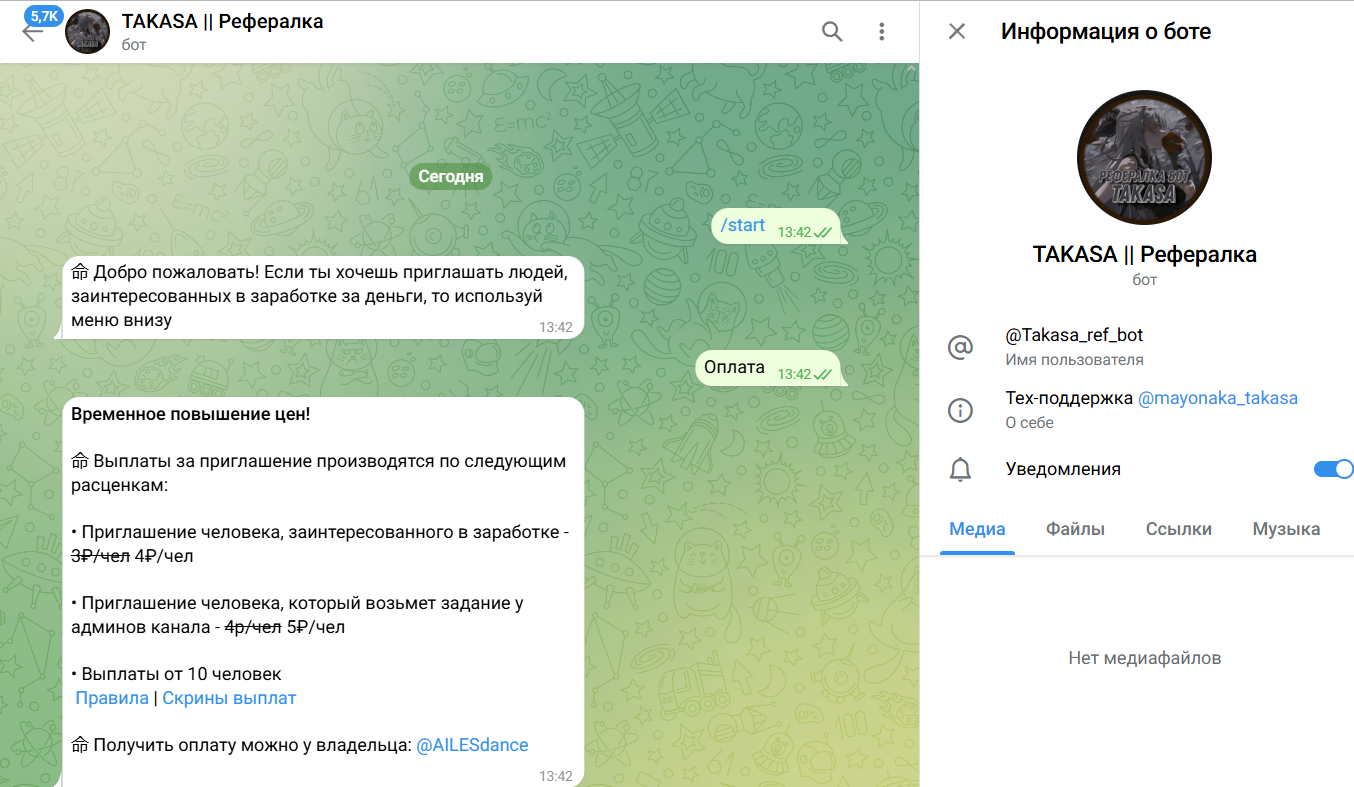Viewport: 1354px width, 787px height.
Task: Open the three-dot chat options menu
Action: [x=881, y=32]
